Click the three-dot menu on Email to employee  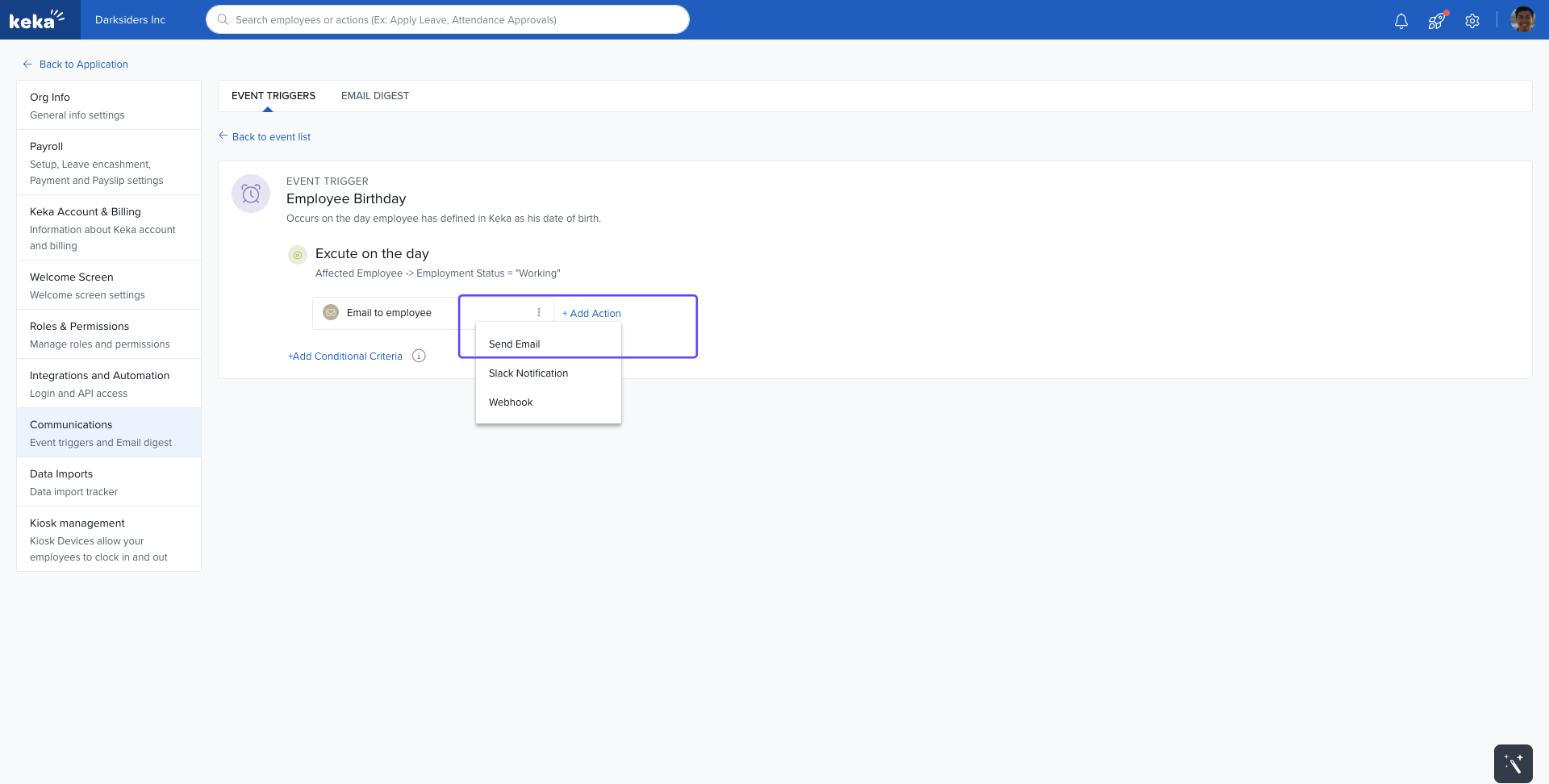(x=539, y=312)
